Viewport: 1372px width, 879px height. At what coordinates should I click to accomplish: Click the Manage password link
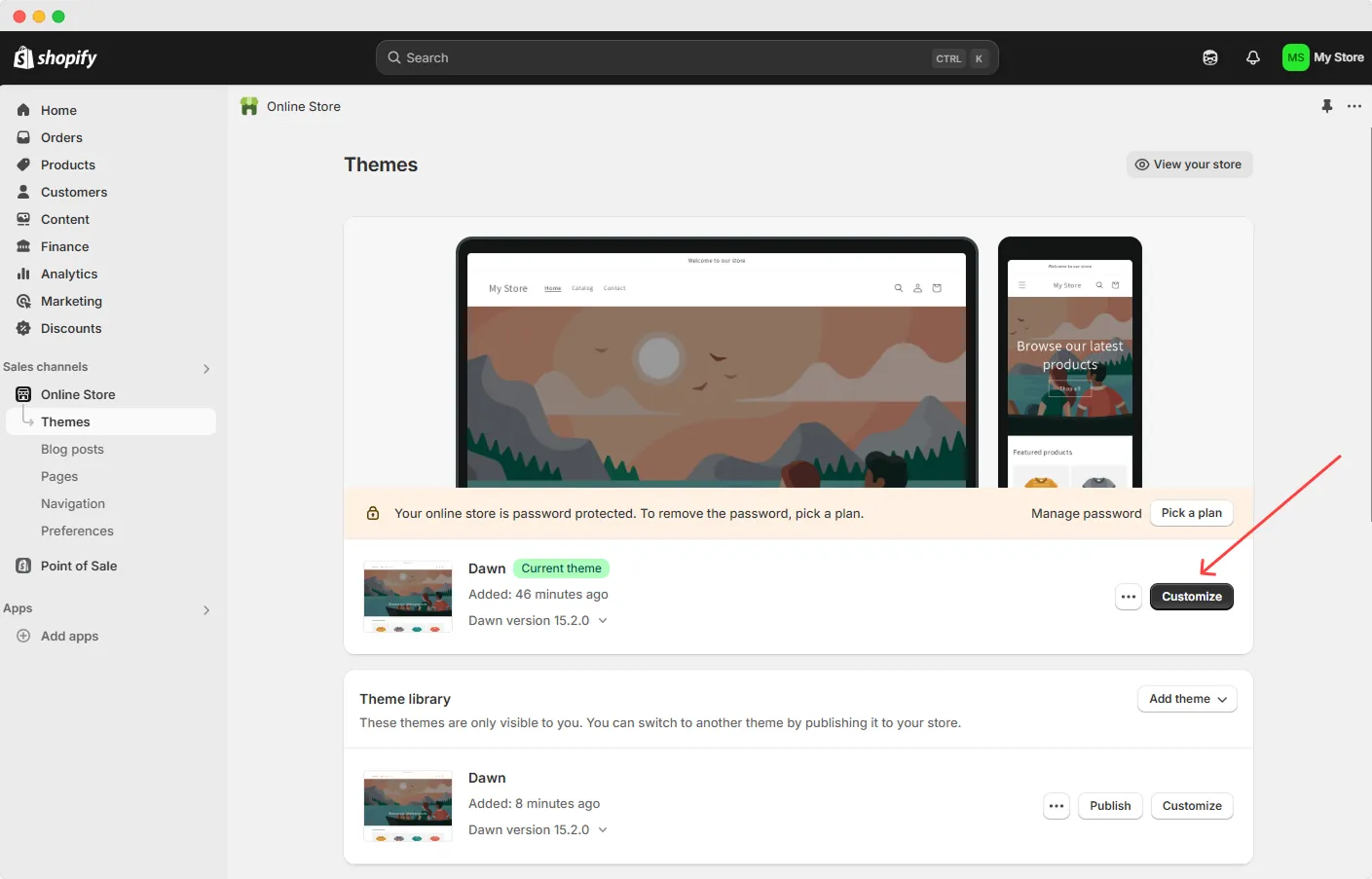(x=1086, y=513)
